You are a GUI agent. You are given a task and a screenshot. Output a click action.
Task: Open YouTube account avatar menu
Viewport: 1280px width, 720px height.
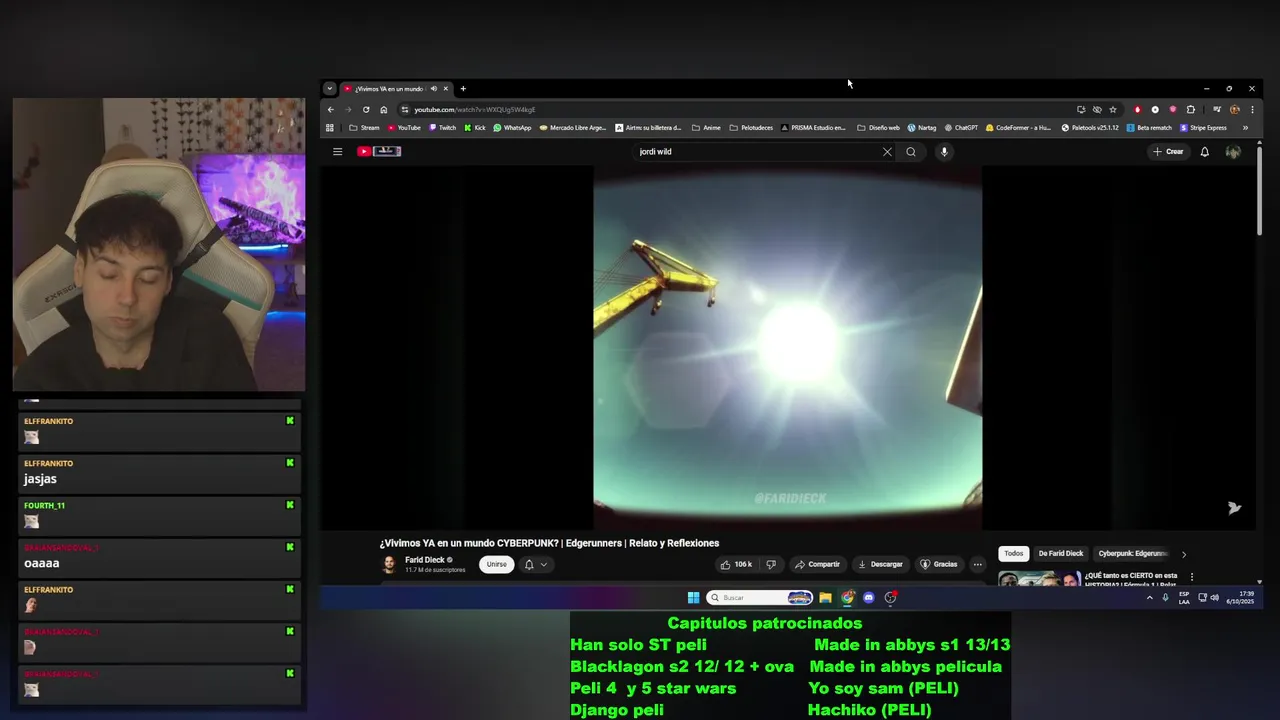[x=1233, y=152]
